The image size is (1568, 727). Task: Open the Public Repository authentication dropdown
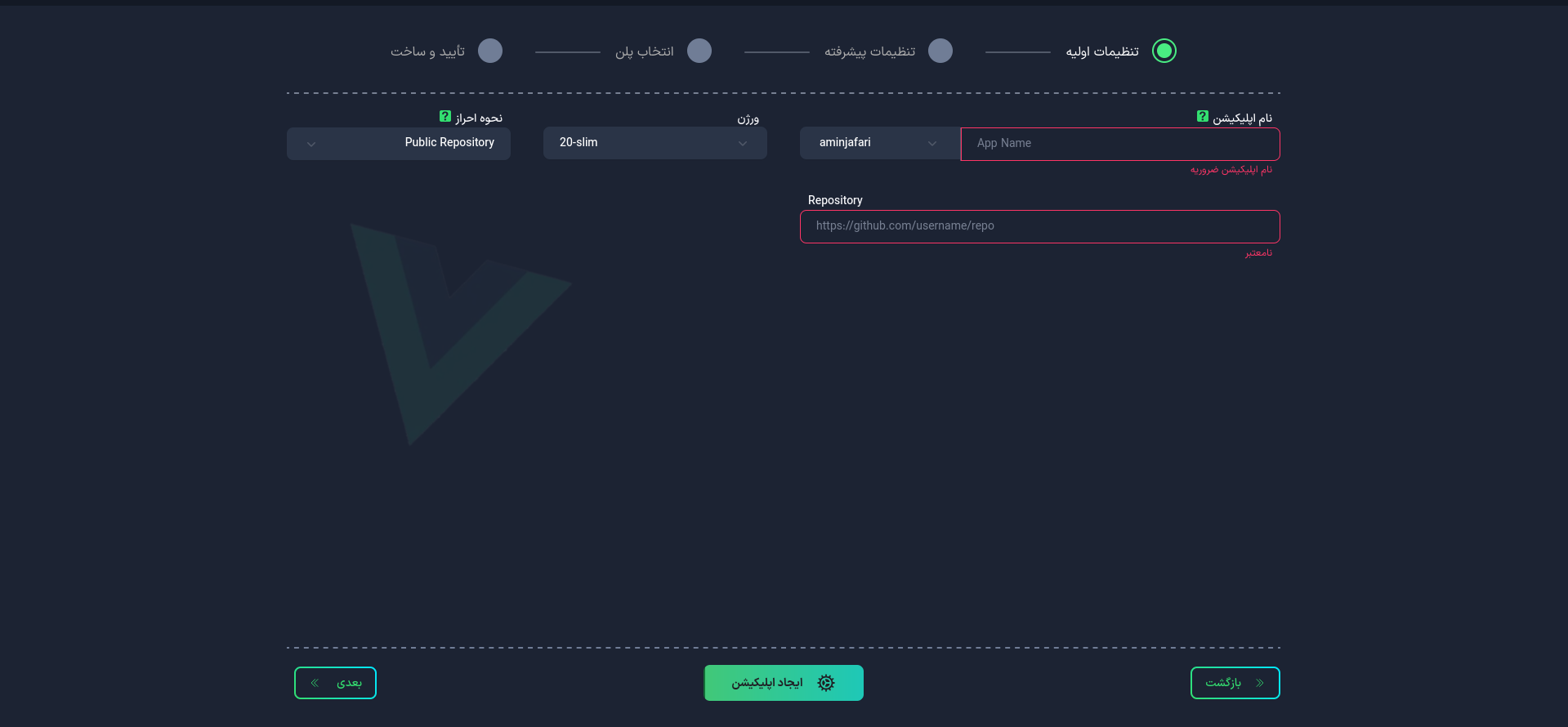point(399,143)
